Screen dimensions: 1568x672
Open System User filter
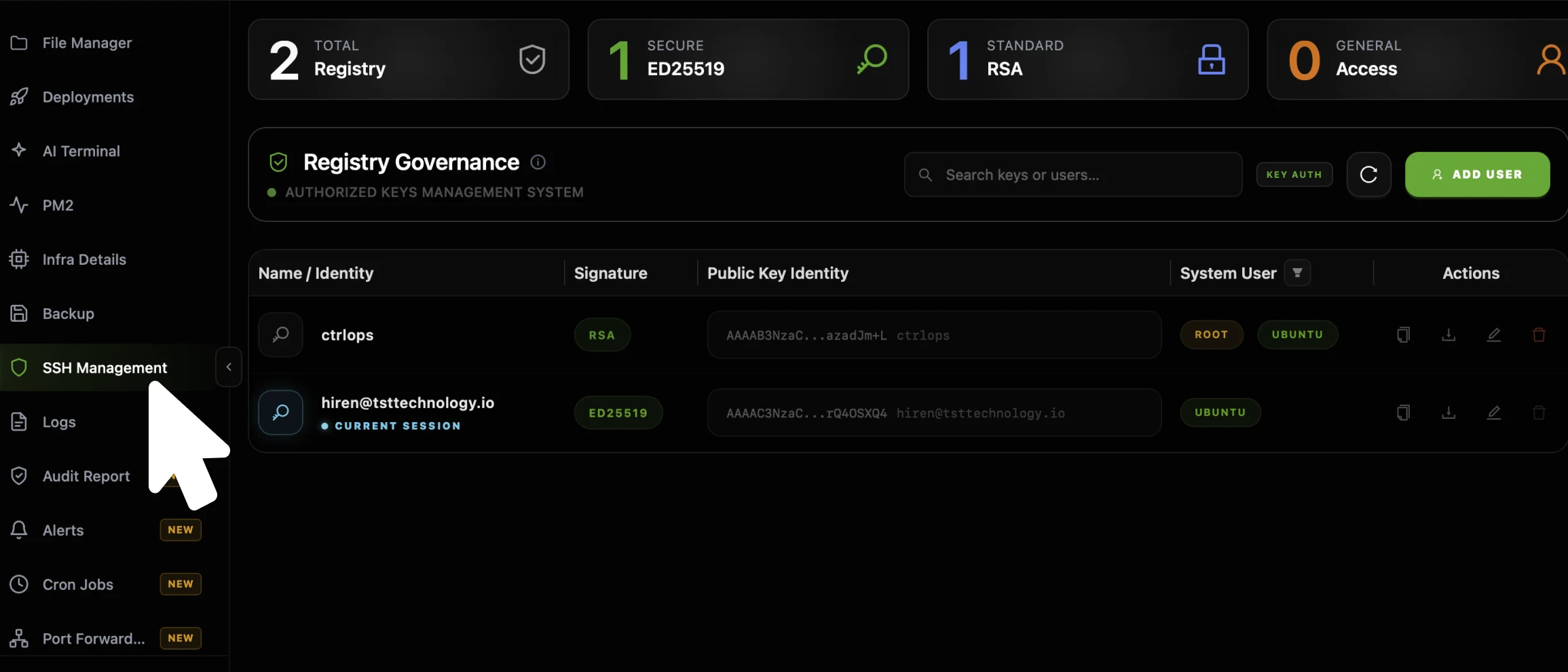(x=1297, y=273)
